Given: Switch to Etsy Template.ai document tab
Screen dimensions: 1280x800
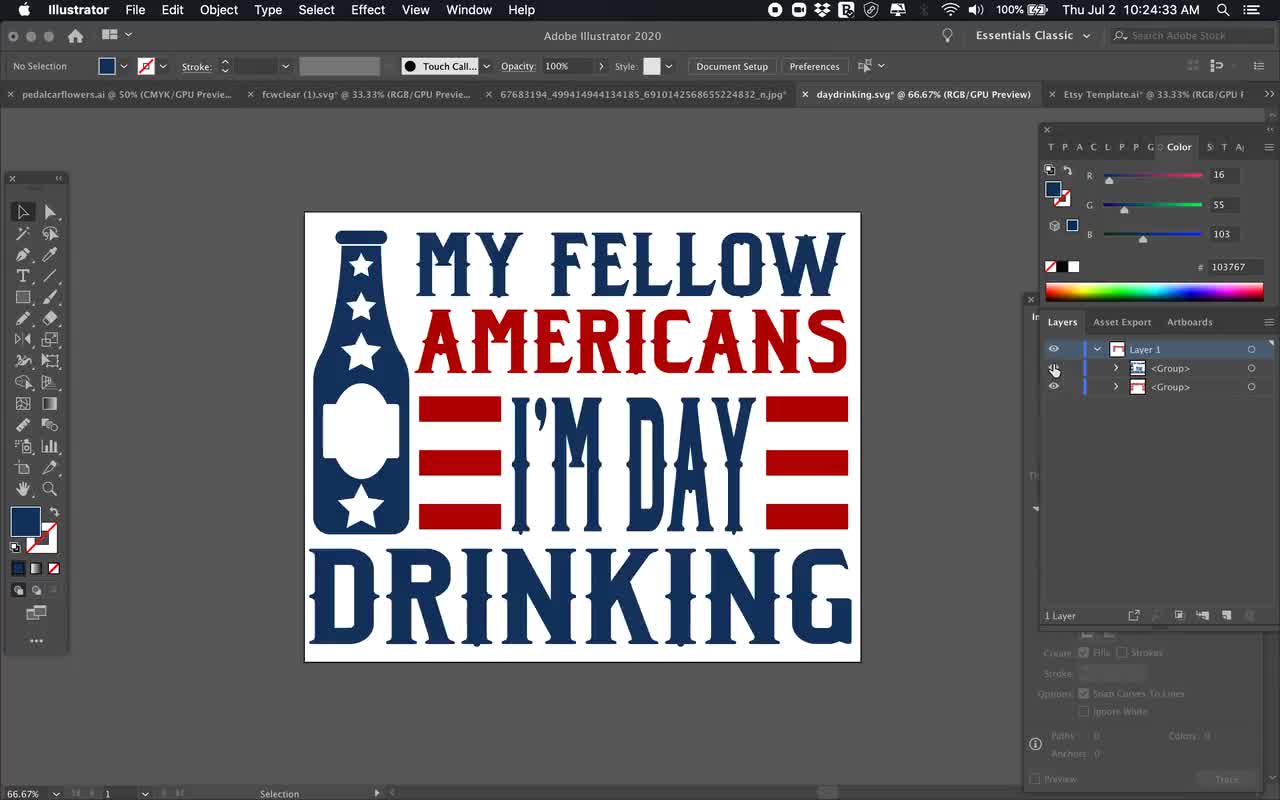Looking at the screenshot, I should (x=1152, y=94).
